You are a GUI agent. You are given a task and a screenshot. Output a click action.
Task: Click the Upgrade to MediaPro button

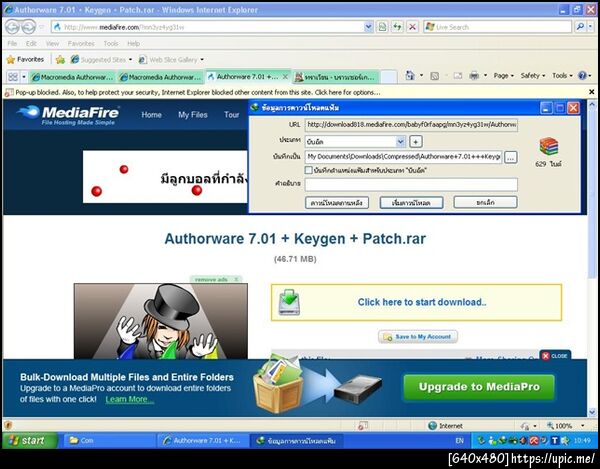(x=479, y=387)
